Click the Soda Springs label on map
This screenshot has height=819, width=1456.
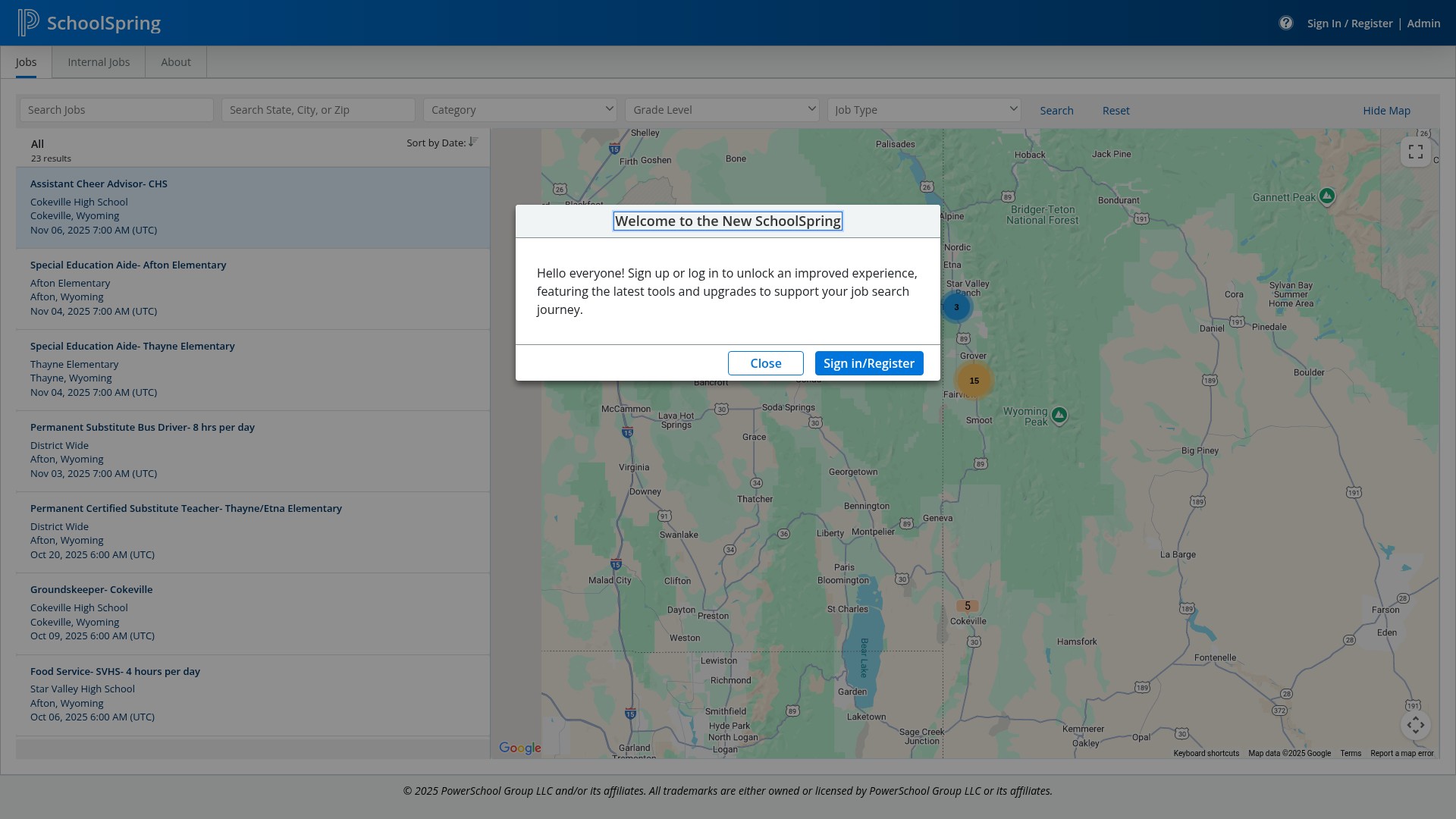point(788,407)
